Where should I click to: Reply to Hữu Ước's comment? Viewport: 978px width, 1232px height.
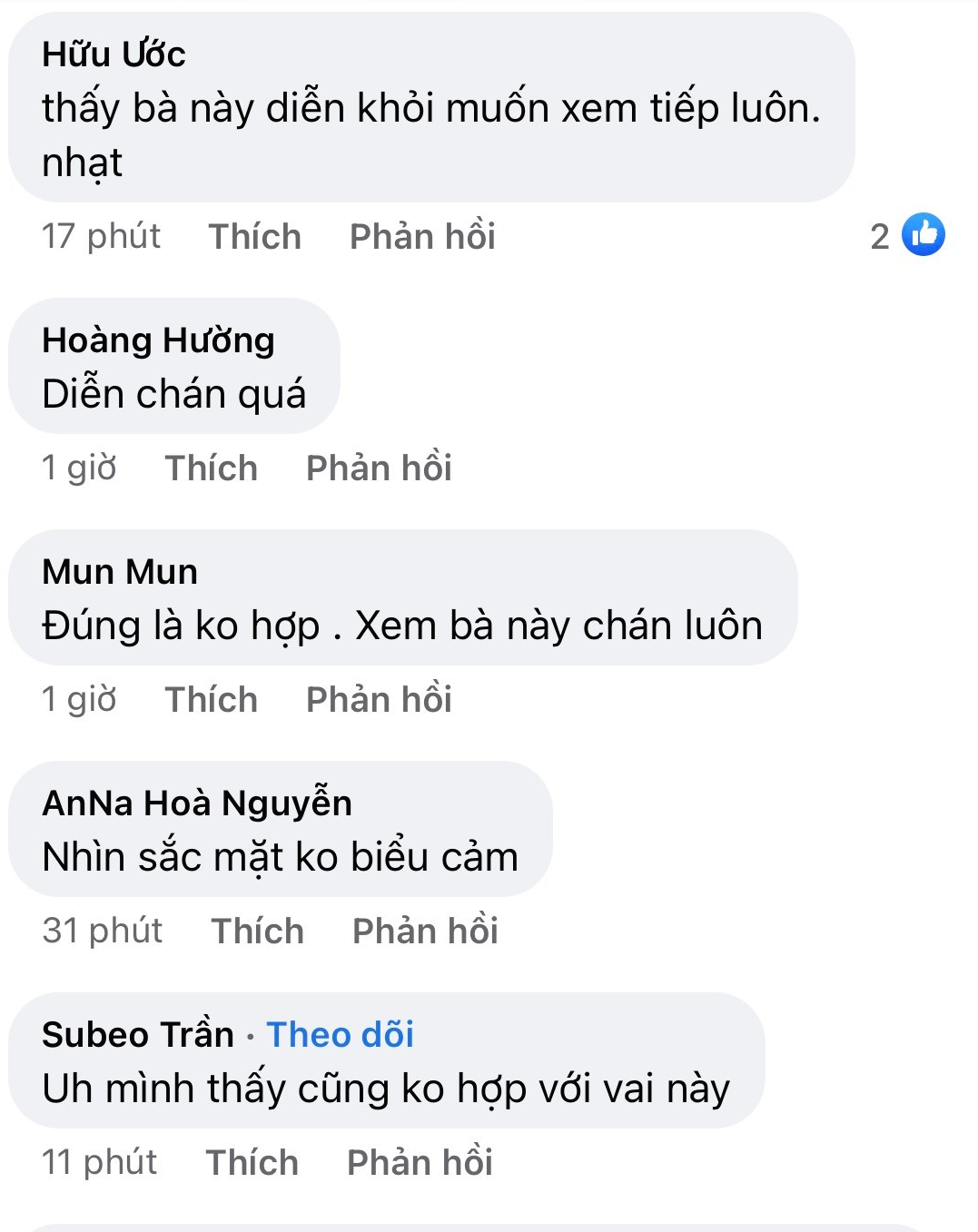(x=422, y=237)
